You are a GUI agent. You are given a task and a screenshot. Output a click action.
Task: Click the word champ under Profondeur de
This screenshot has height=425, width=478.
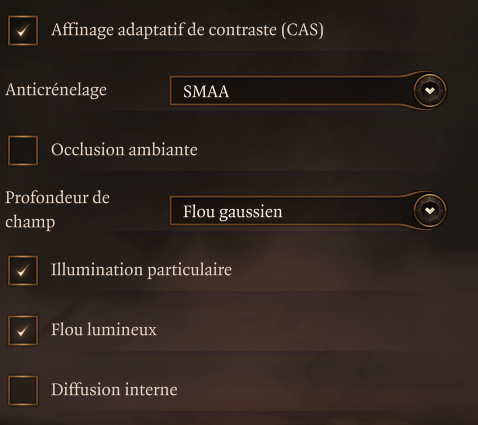pos(30,222)
